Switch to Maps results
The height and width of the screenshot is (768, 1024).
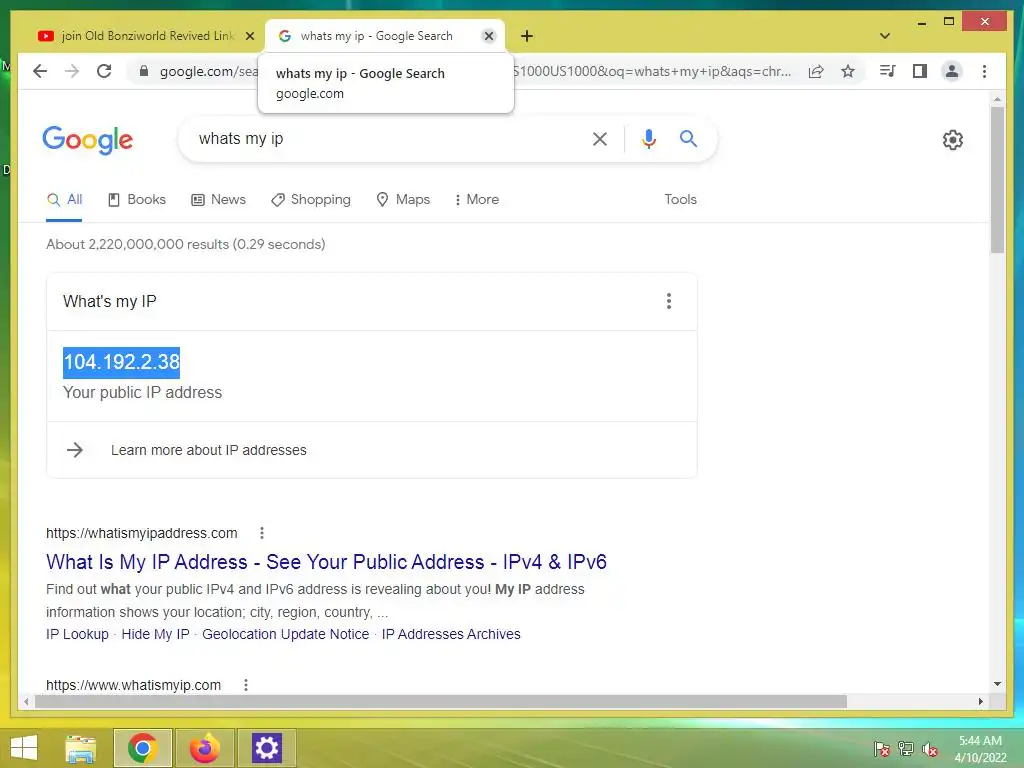[403, 200]
